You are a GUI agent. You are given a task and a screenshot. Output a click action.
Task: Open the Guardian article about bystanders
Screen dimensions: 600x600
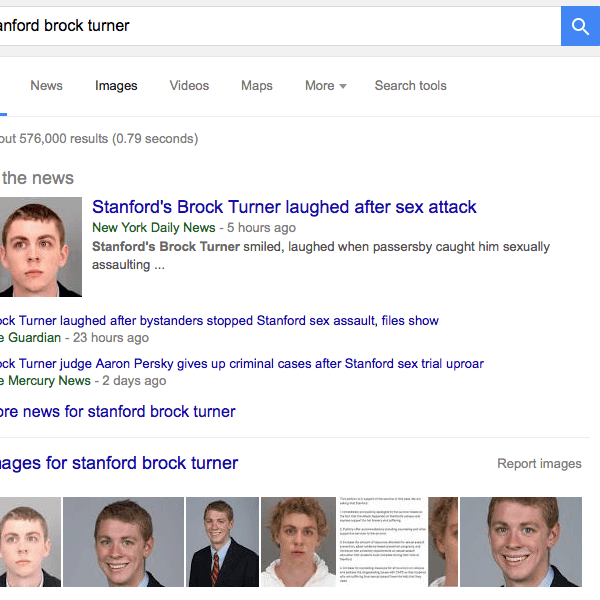[219, 320]
